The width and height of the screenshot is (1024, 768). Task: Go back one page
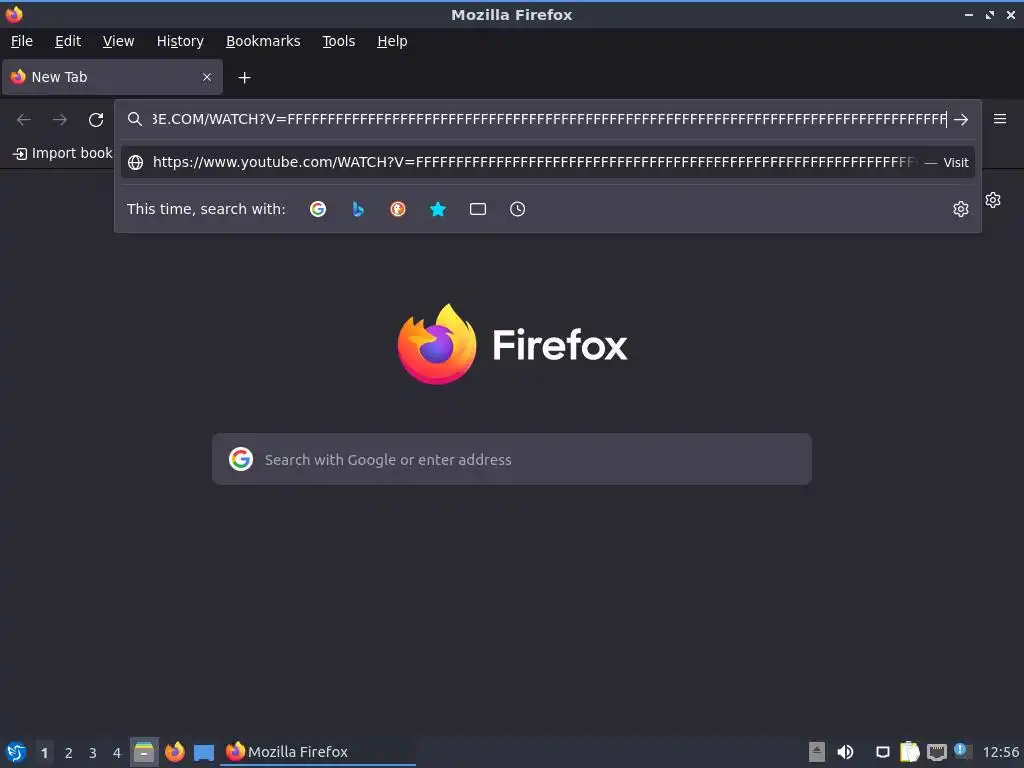pyautogui.click(x=24, y=120)
